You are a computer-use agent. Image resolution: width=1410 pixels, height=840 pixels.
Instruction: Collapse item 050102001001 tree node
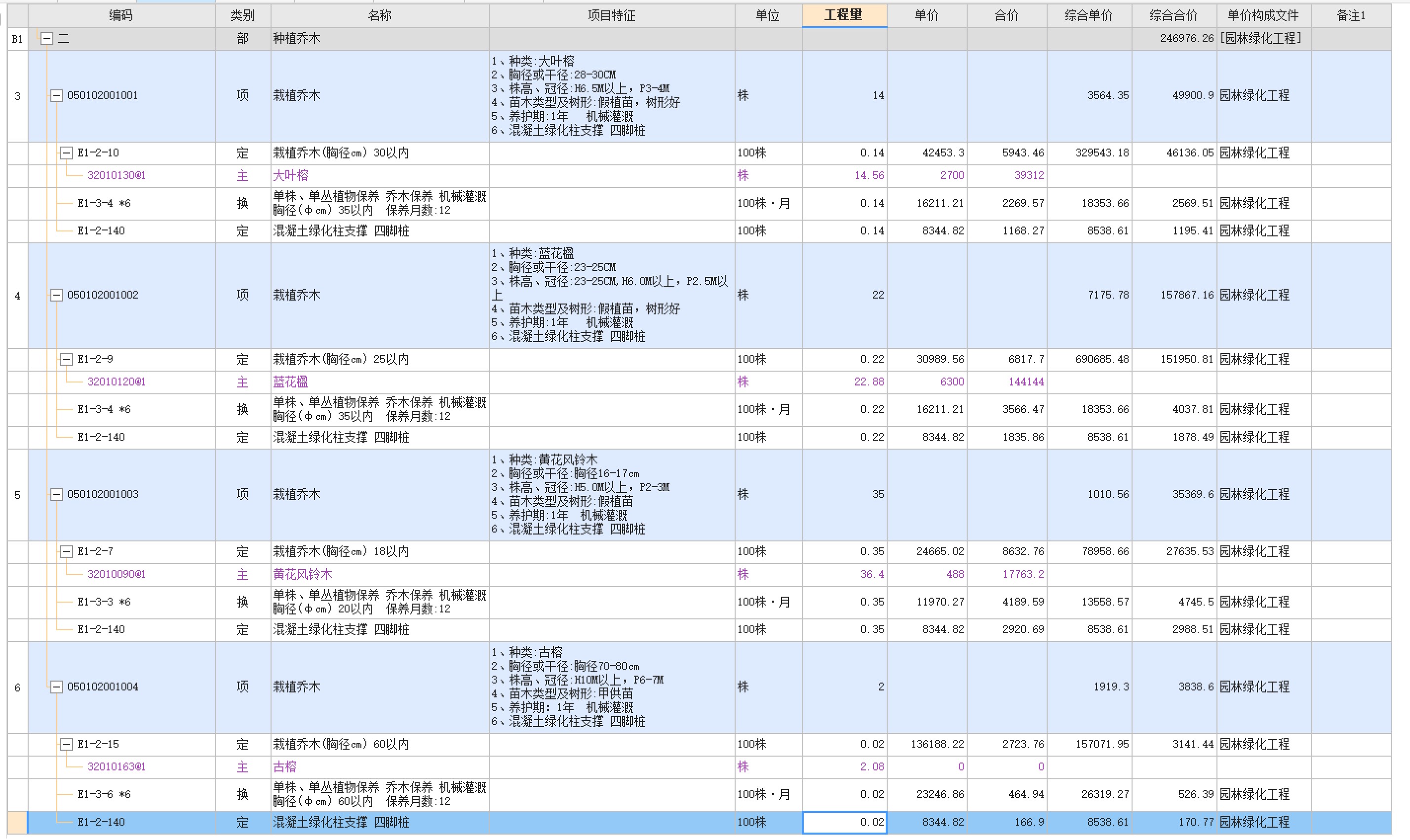click(57, 96)
